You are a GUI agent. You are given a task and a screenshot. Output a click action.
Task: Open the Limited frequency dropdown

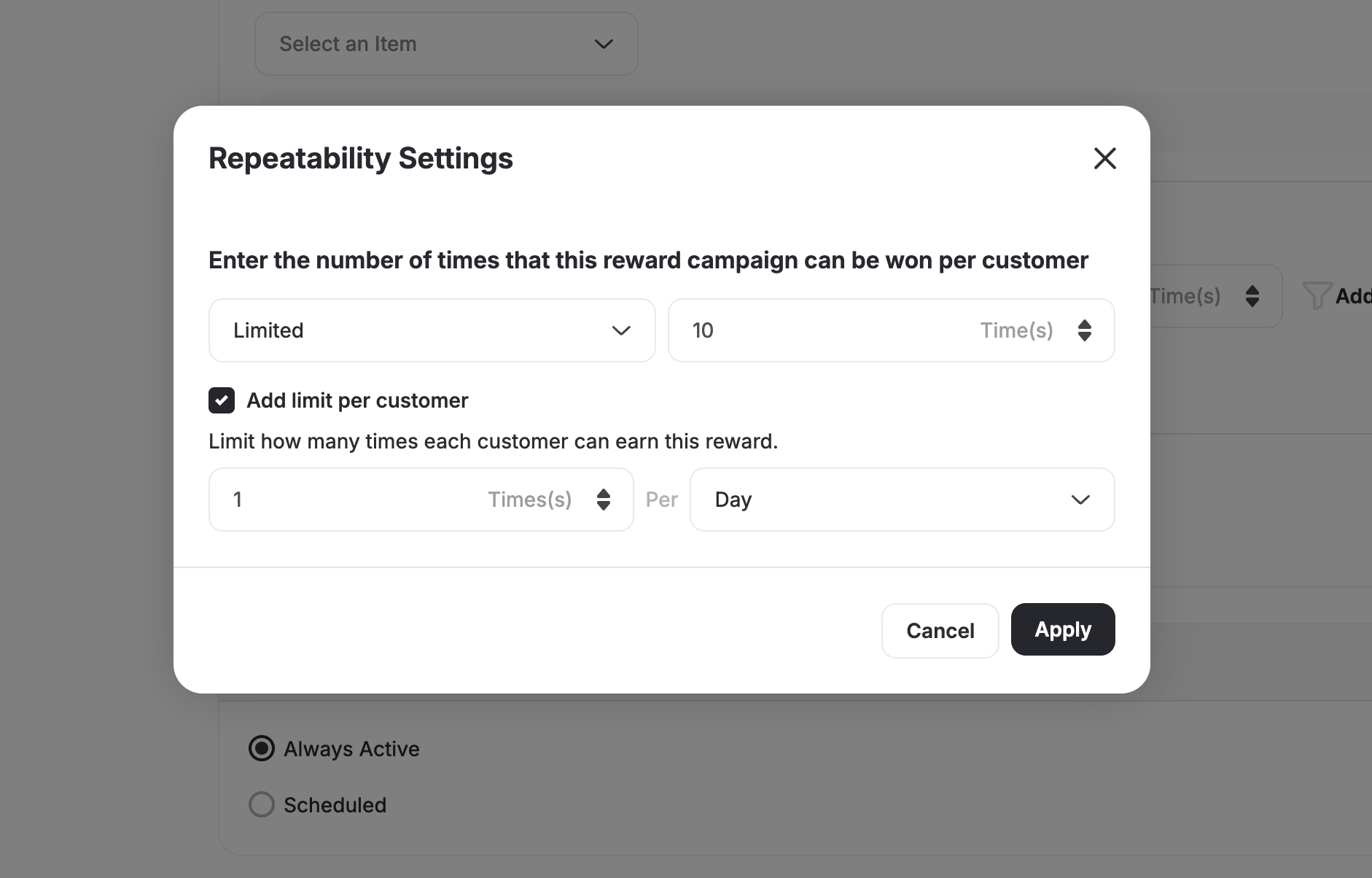point(432,330)
